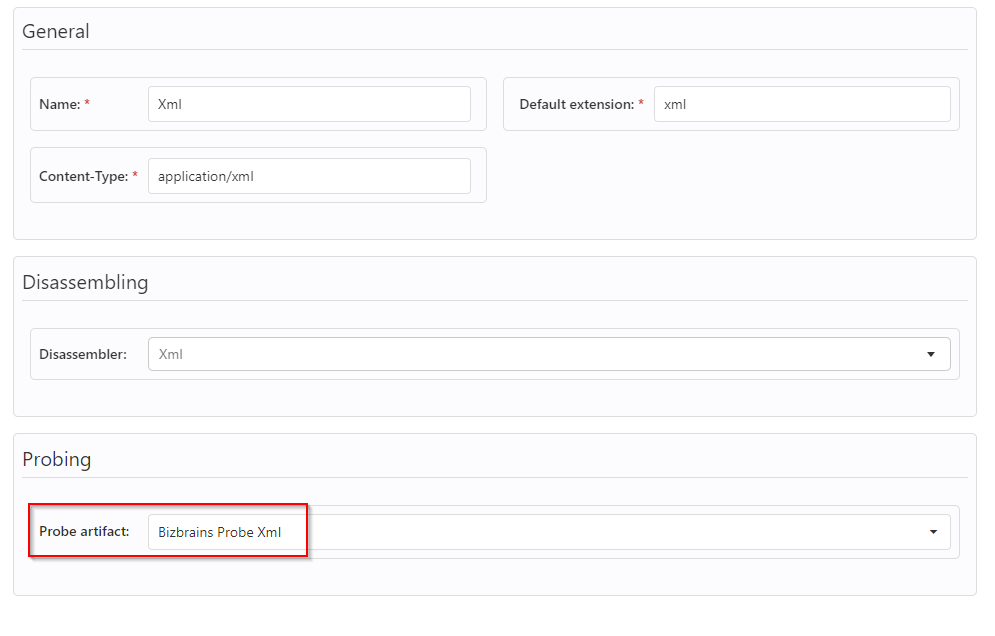Click the red asterisk beside Default extension
Viewport: 995px width, 636px height.
pyautogui.click(x=640, y=104)
